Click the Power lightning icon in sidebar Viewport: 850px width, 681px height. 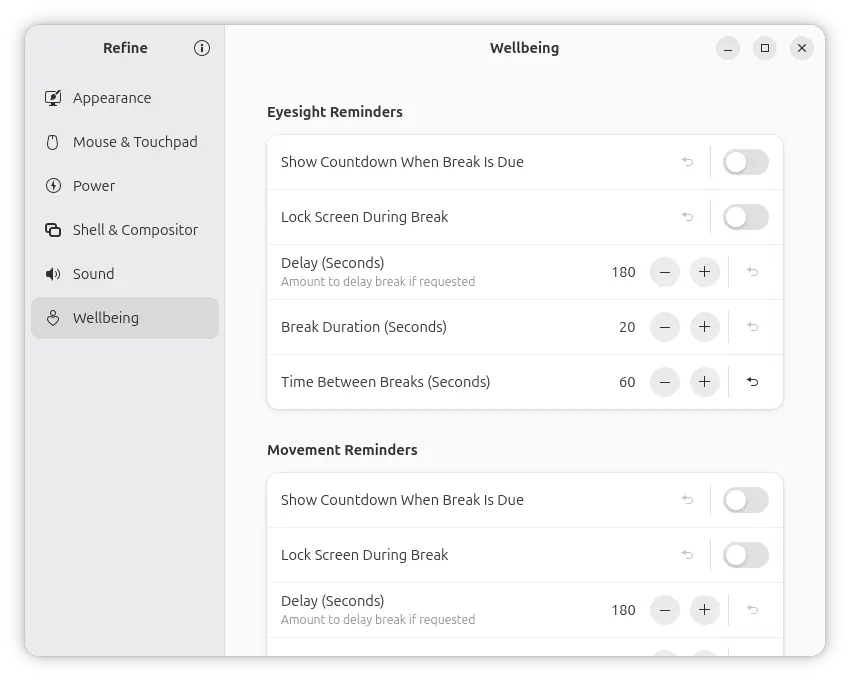point(53,186)
